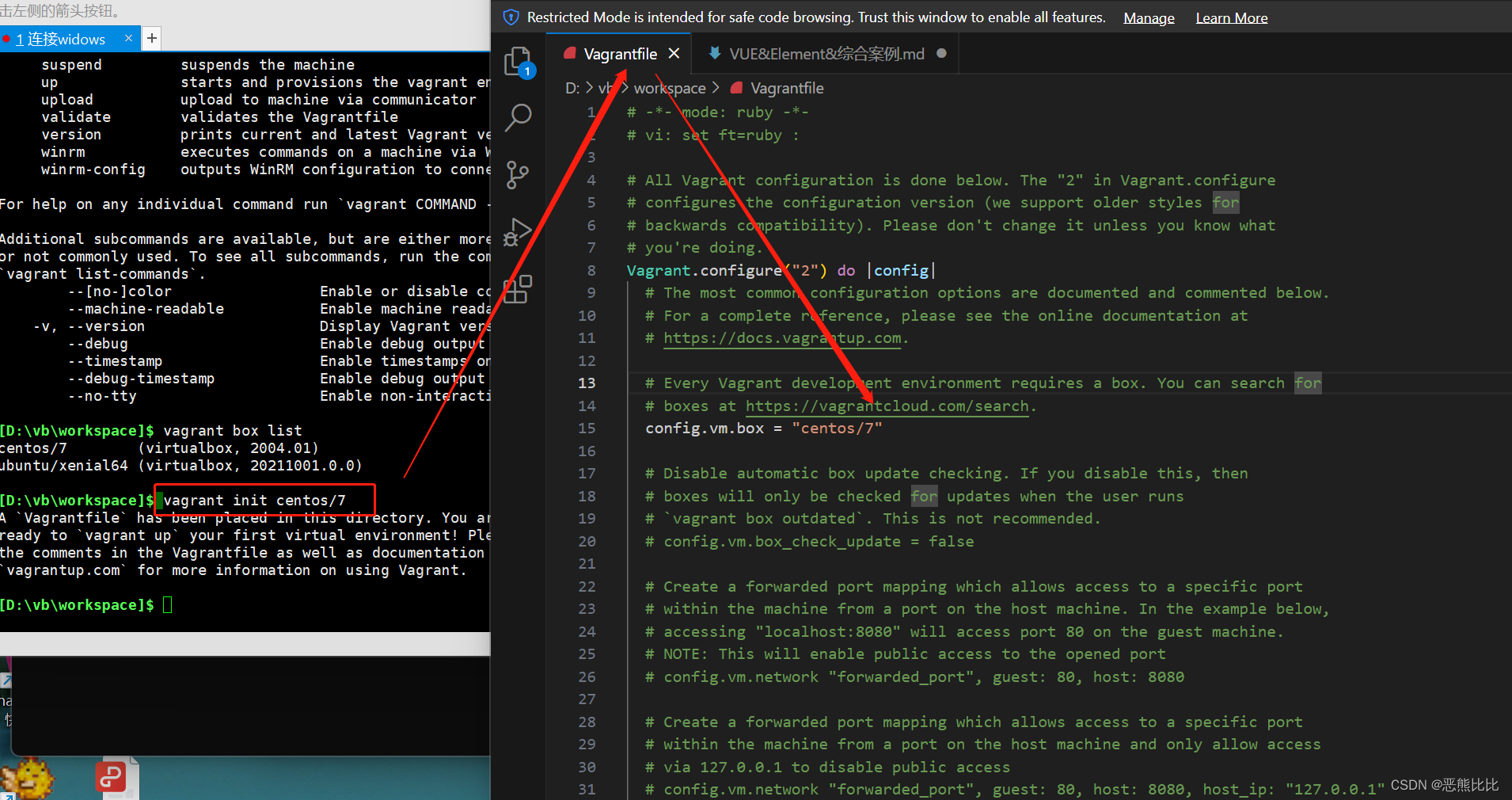The width and height of the screenshot is (1512, 800).
Task: Click the 'winrm-config' subcommand in the terminal
Action: coord(93,170)
